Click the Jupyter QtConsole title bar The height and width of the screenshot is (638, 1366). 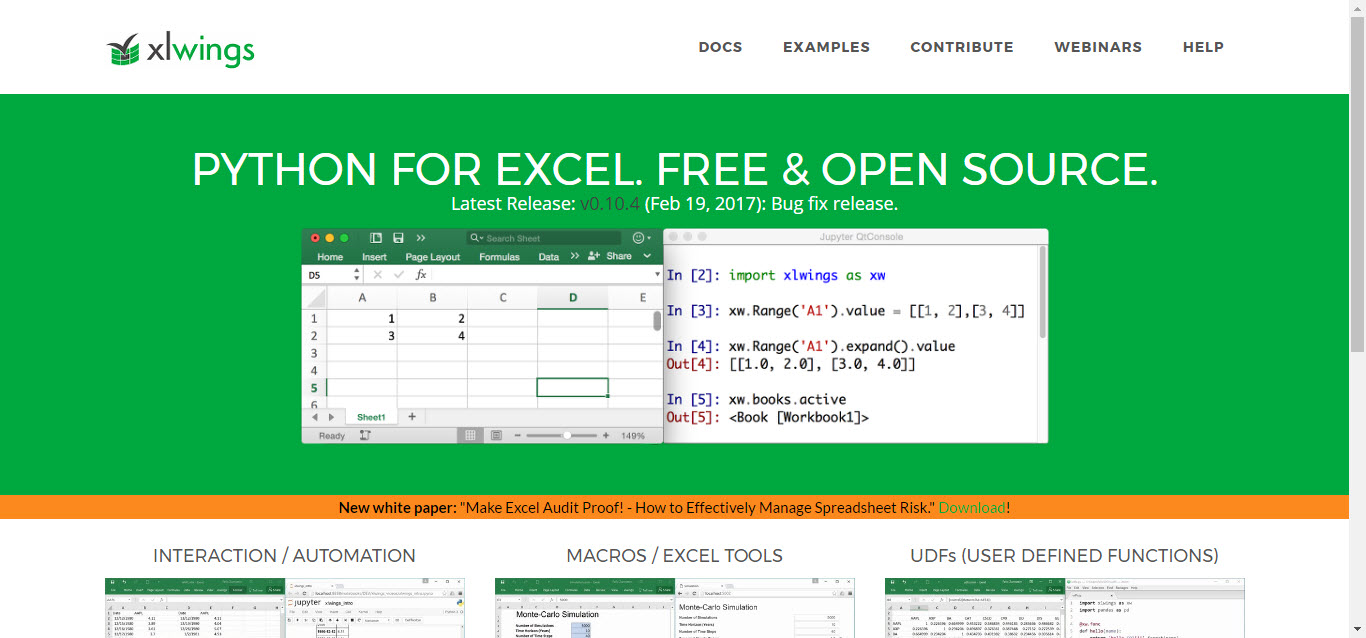[x=855, y=237]
